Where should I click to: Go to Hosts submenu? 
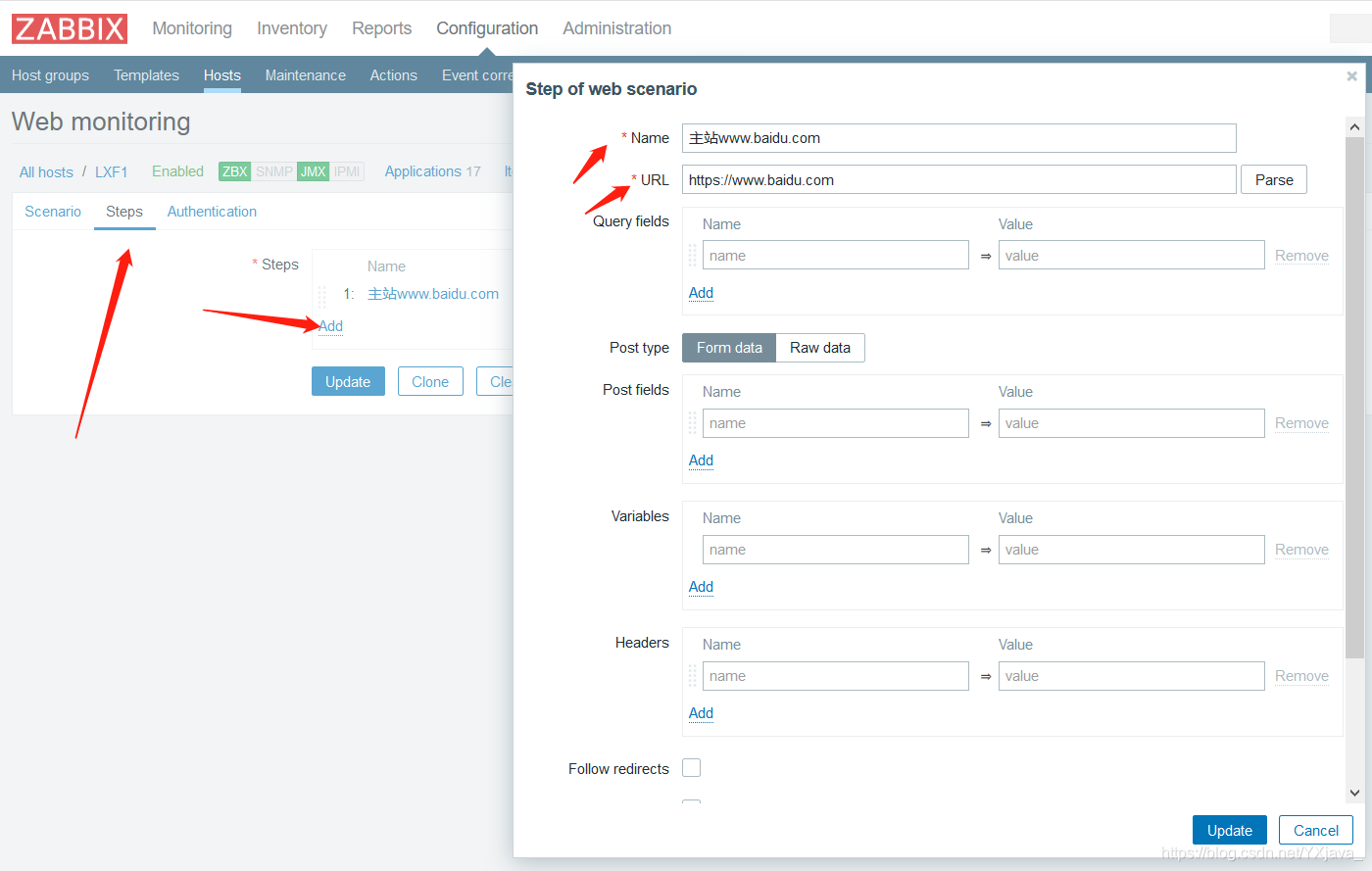click(x=222, y=75)
